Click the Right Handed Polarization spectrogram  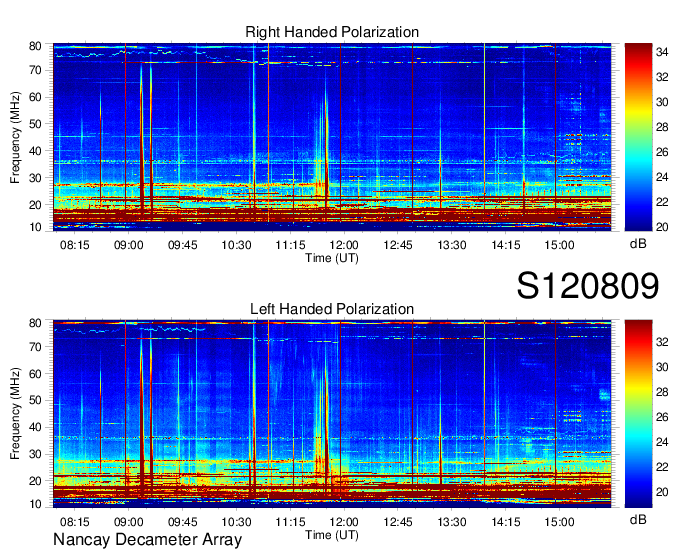(332, 137)
